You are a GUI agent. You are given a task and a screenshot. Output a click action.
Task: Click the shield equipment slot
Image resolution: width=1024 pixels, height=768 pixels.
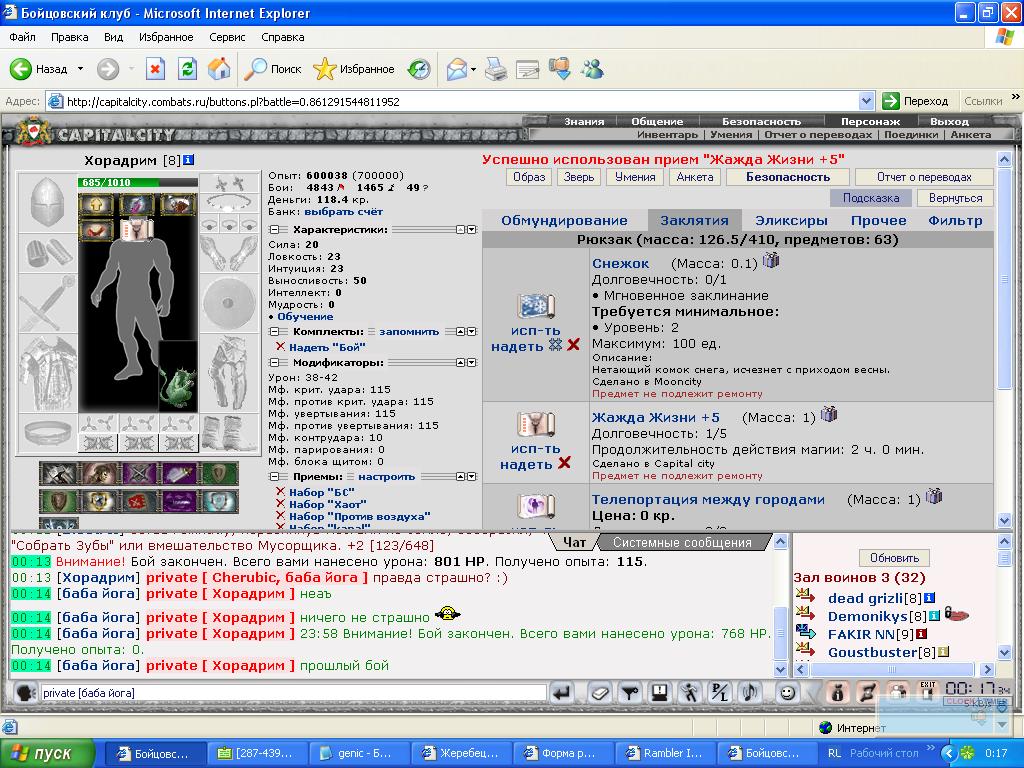(226, 301)
